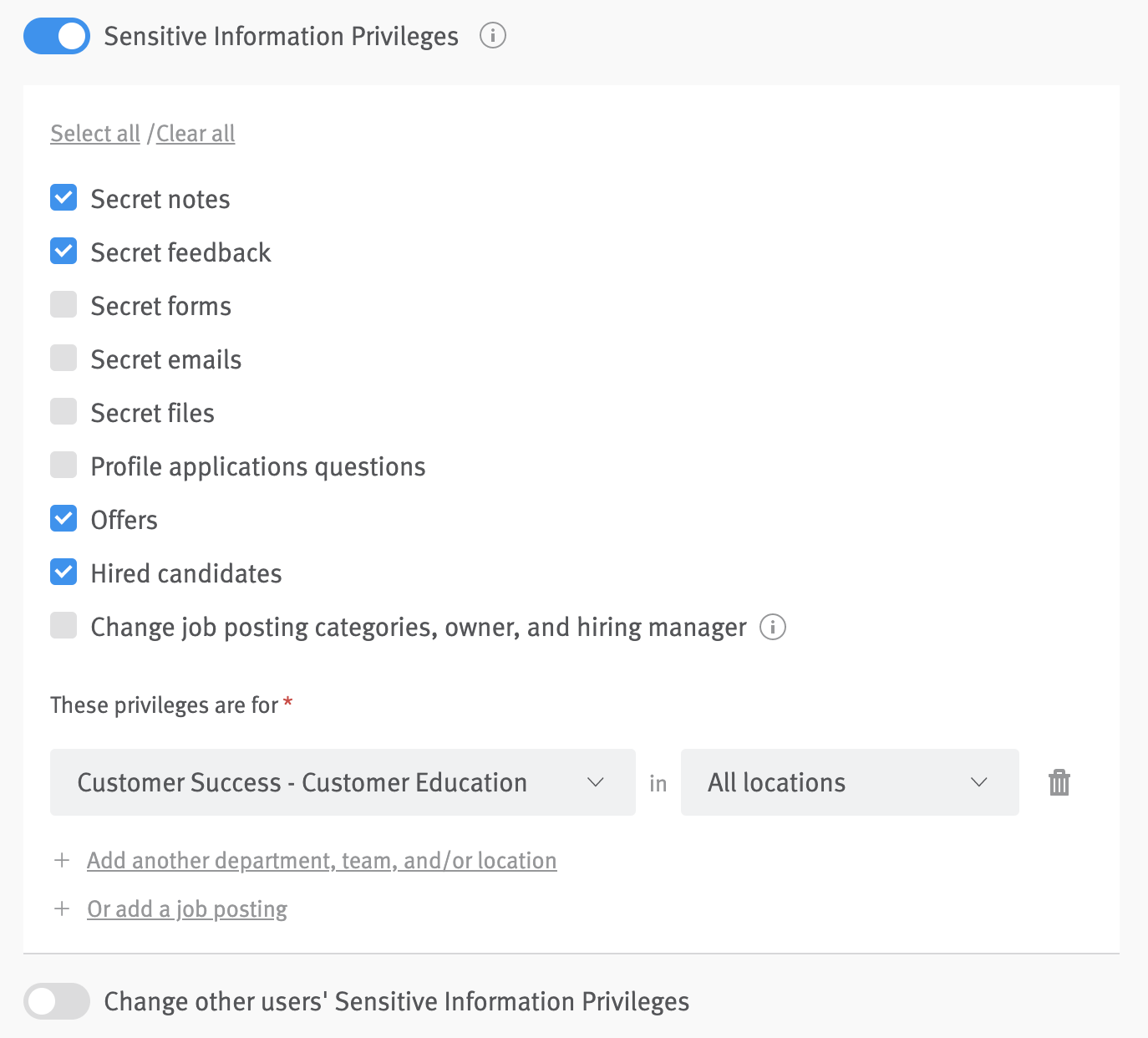This screenshot has width=1148, height=1038.
Task: Click the plus icon beside add a job posting
Action: [63, 908]
